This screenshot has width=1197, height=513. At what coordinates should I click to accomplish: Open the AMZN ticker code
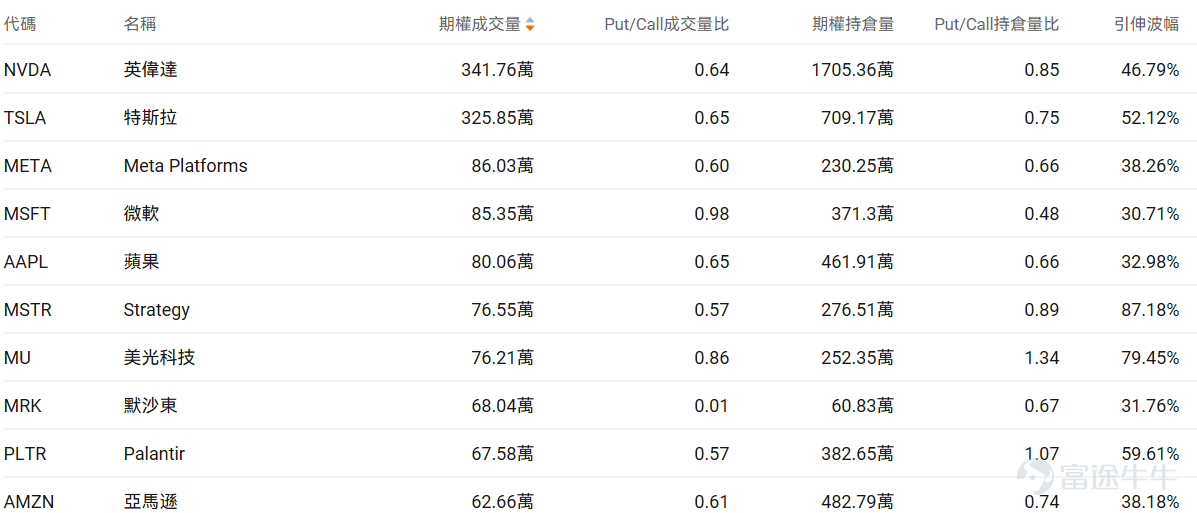pyautogui.click(x=27, y=502)
